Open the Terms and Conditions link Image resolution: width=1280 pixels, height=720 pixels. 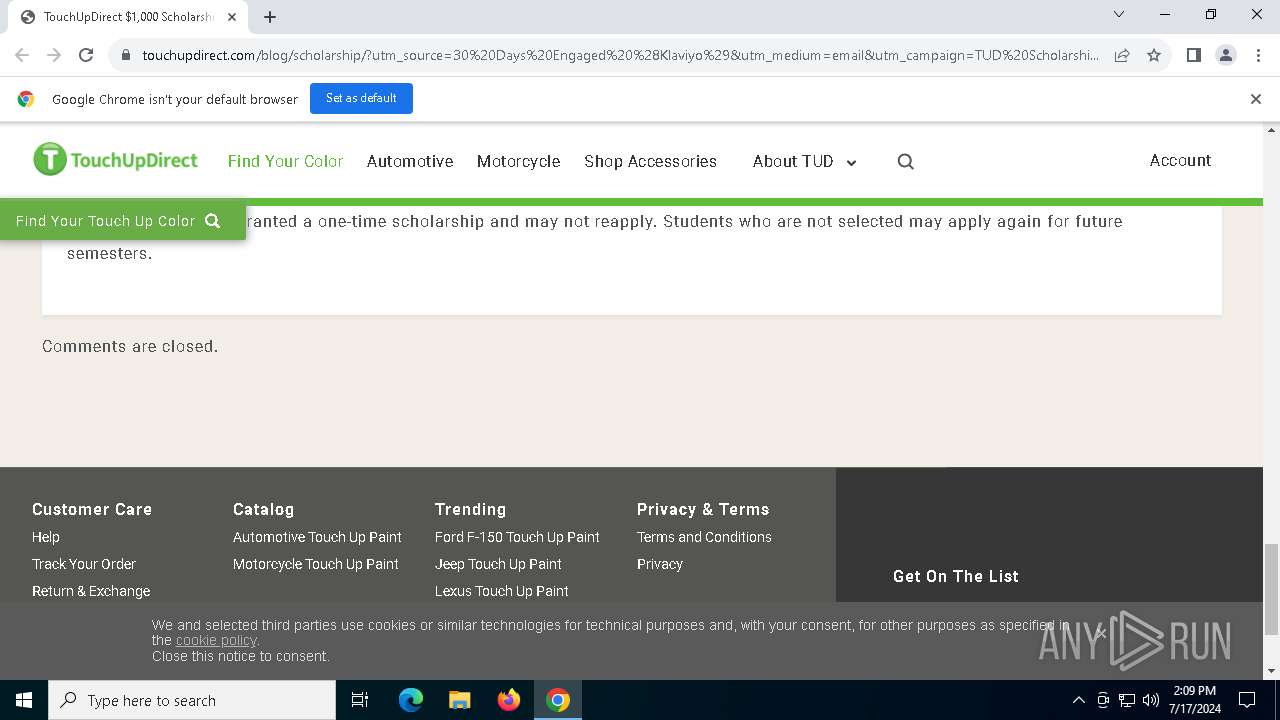704,537
